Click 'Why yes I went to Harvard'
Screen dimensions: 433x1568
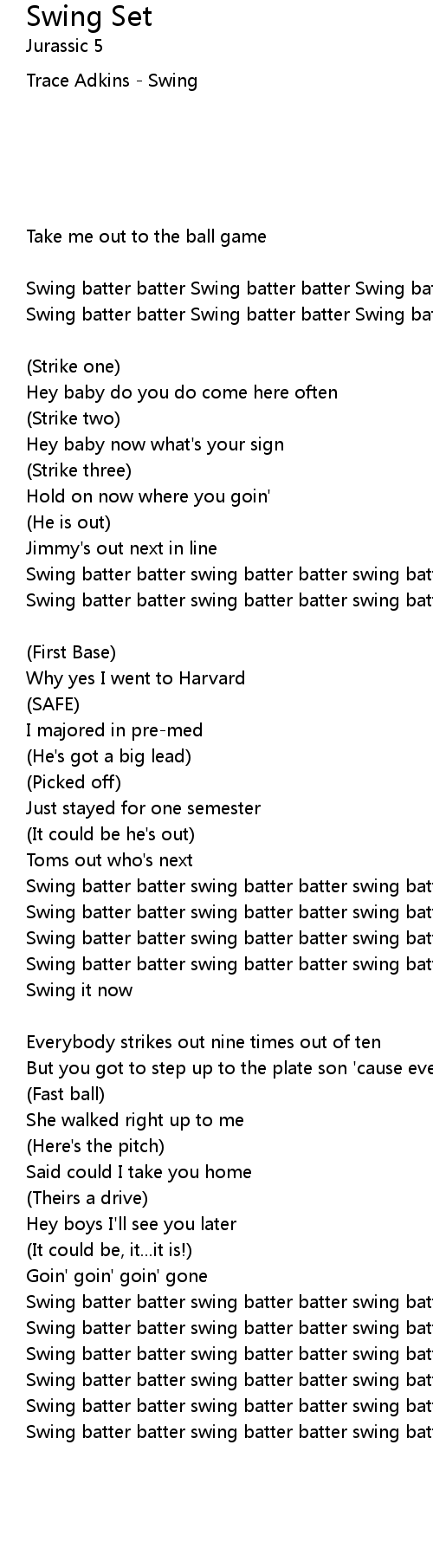(x=136, y=678)
